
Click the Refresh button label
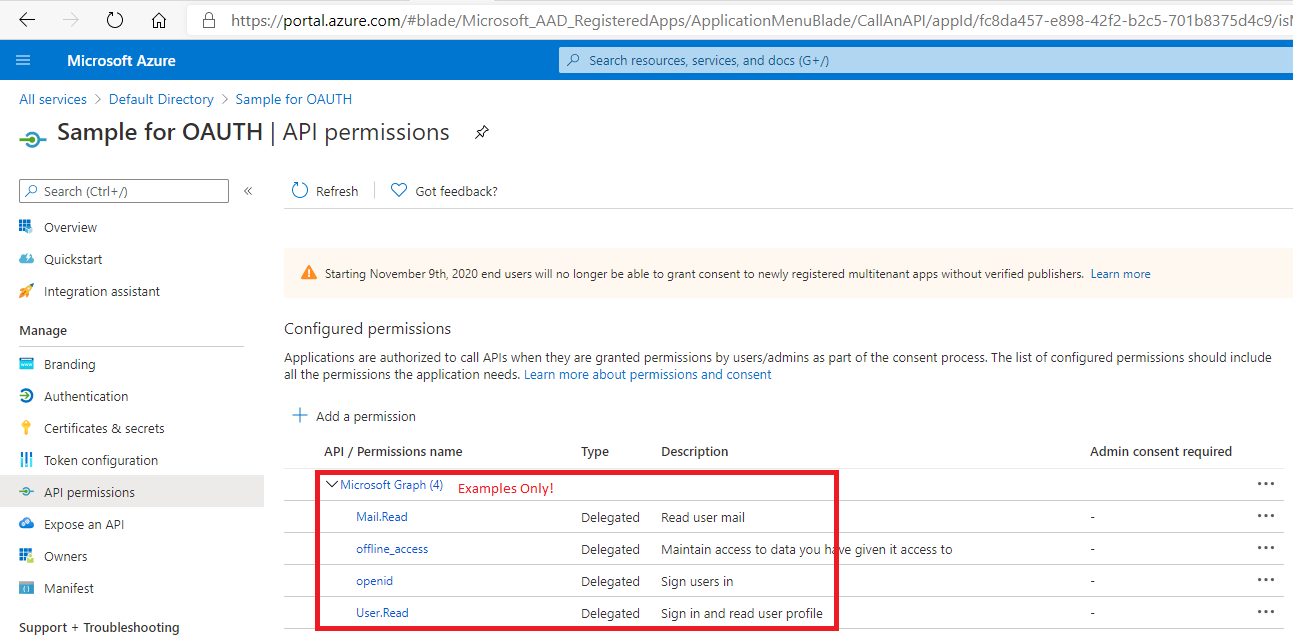pos(337,191)
